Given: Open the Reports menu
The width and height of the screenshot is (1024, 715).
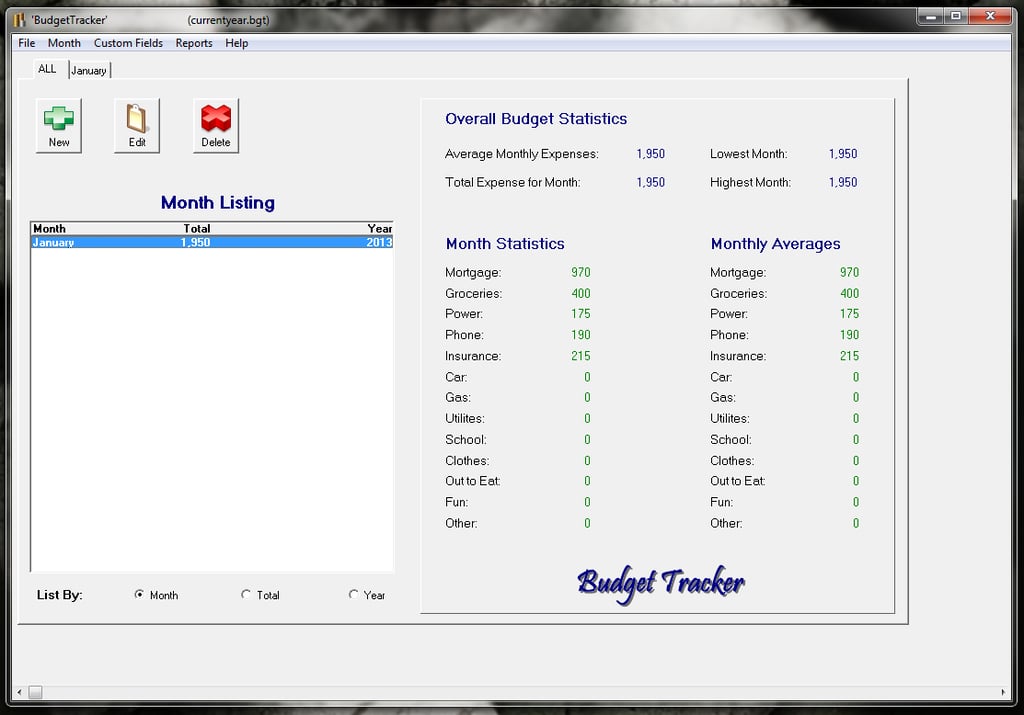Looking at the screenshot, I should 194,43.
